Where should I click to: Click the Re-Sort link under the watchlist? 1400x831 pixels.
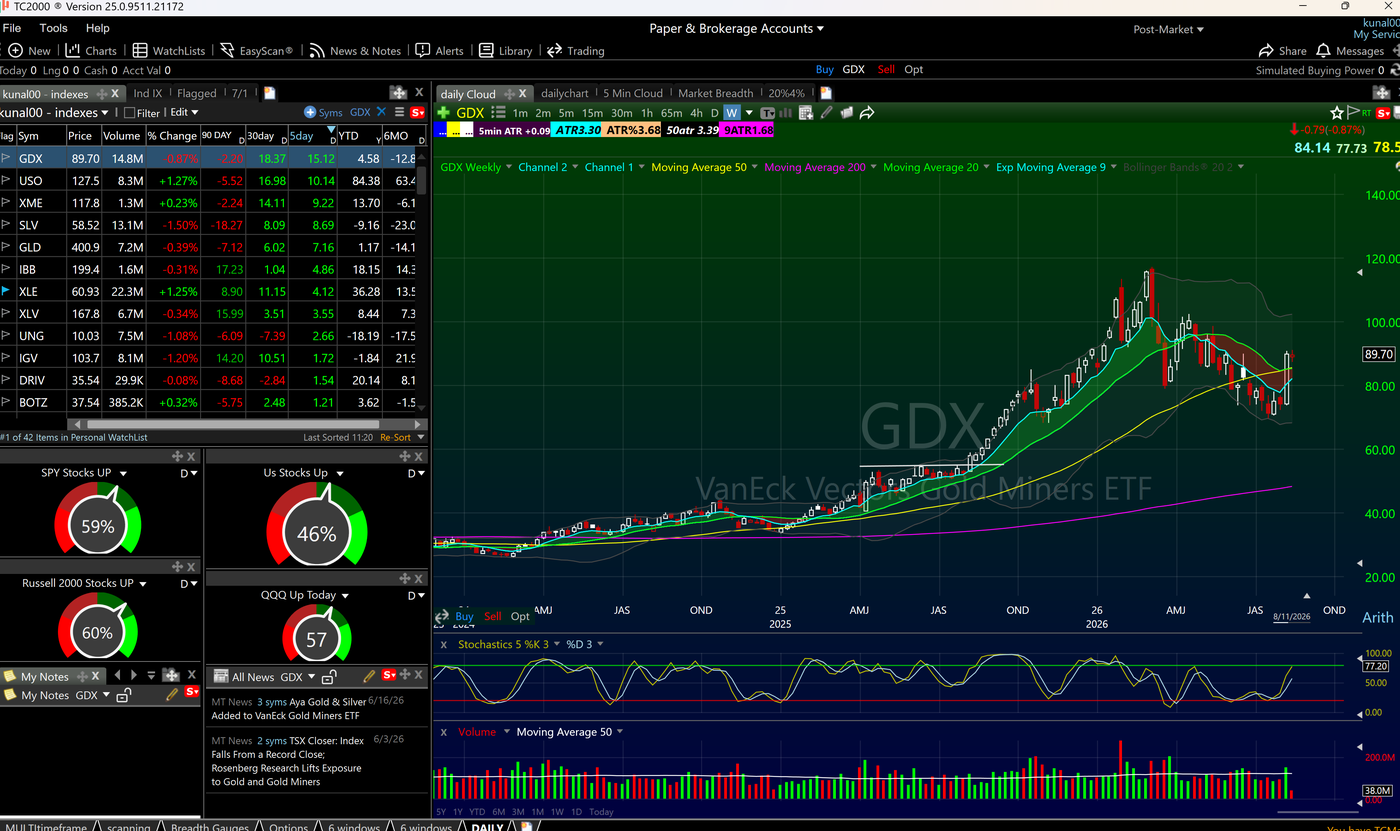tap(395, 437)
